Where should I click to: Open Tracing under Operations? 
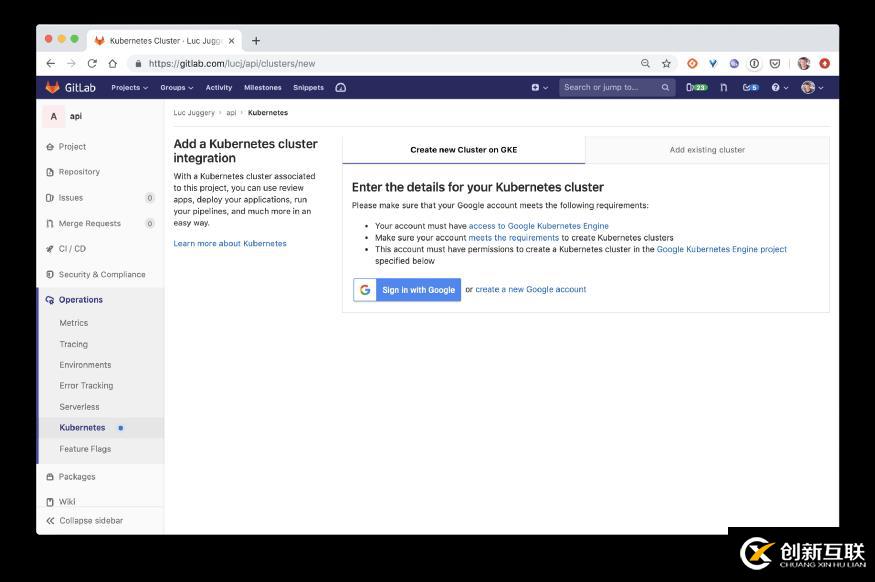click(x=74, y=344)
